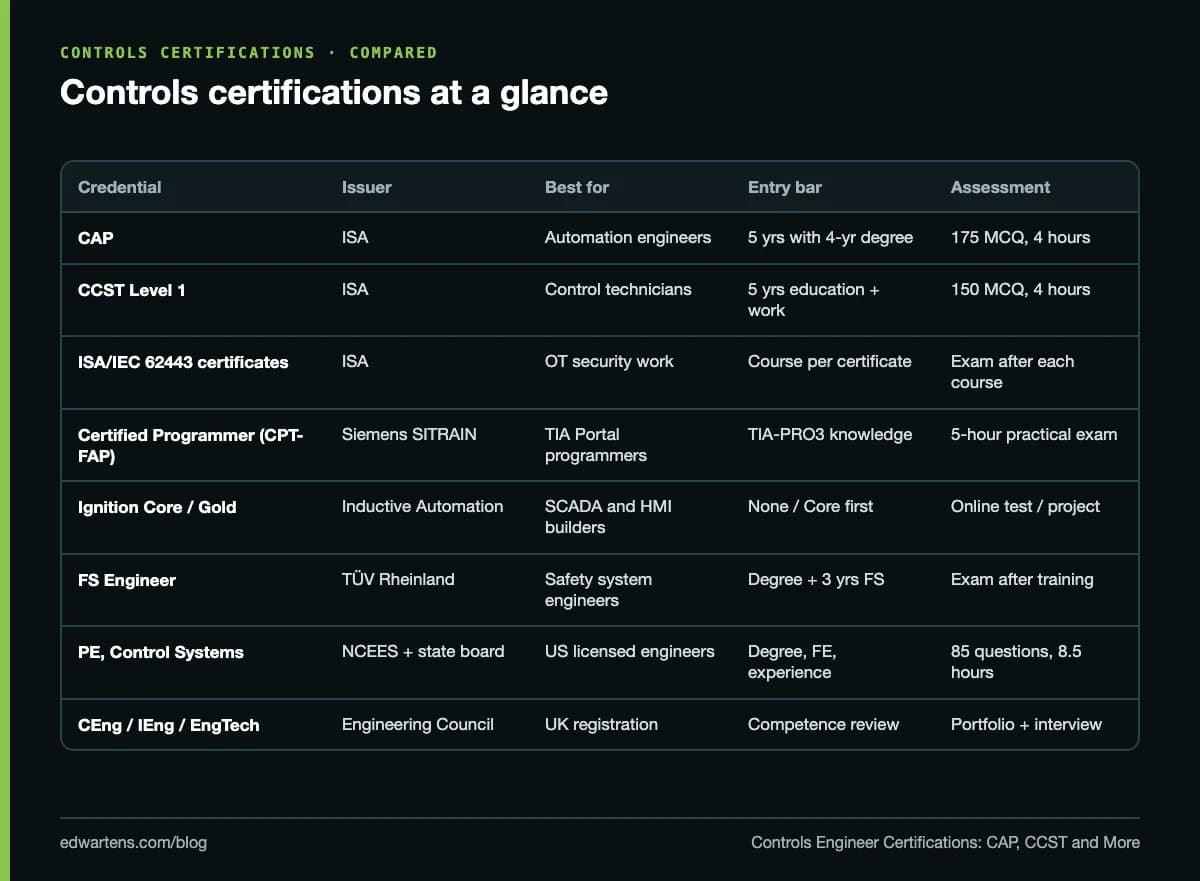This screenshot has height=881, width=1200.
Task: Click the 'Inductive Automation' issuer cell
Action: click(x=423, y=506)
